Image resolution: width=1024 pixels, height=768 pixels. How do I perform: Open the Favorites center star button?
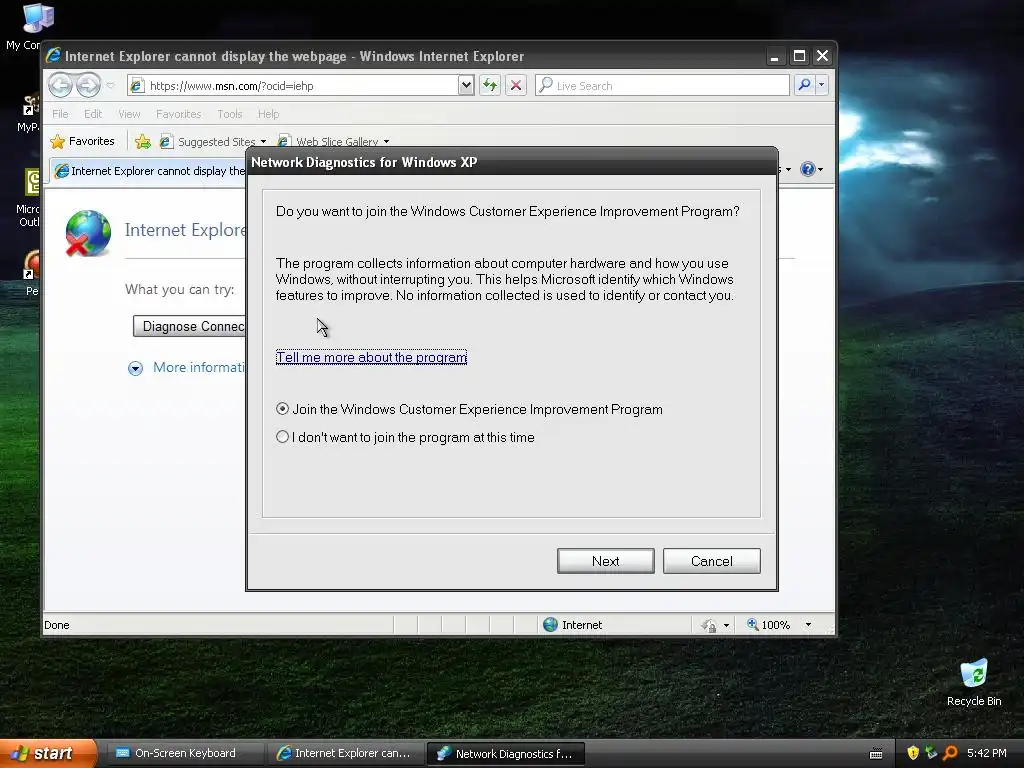tap(82, 141)
